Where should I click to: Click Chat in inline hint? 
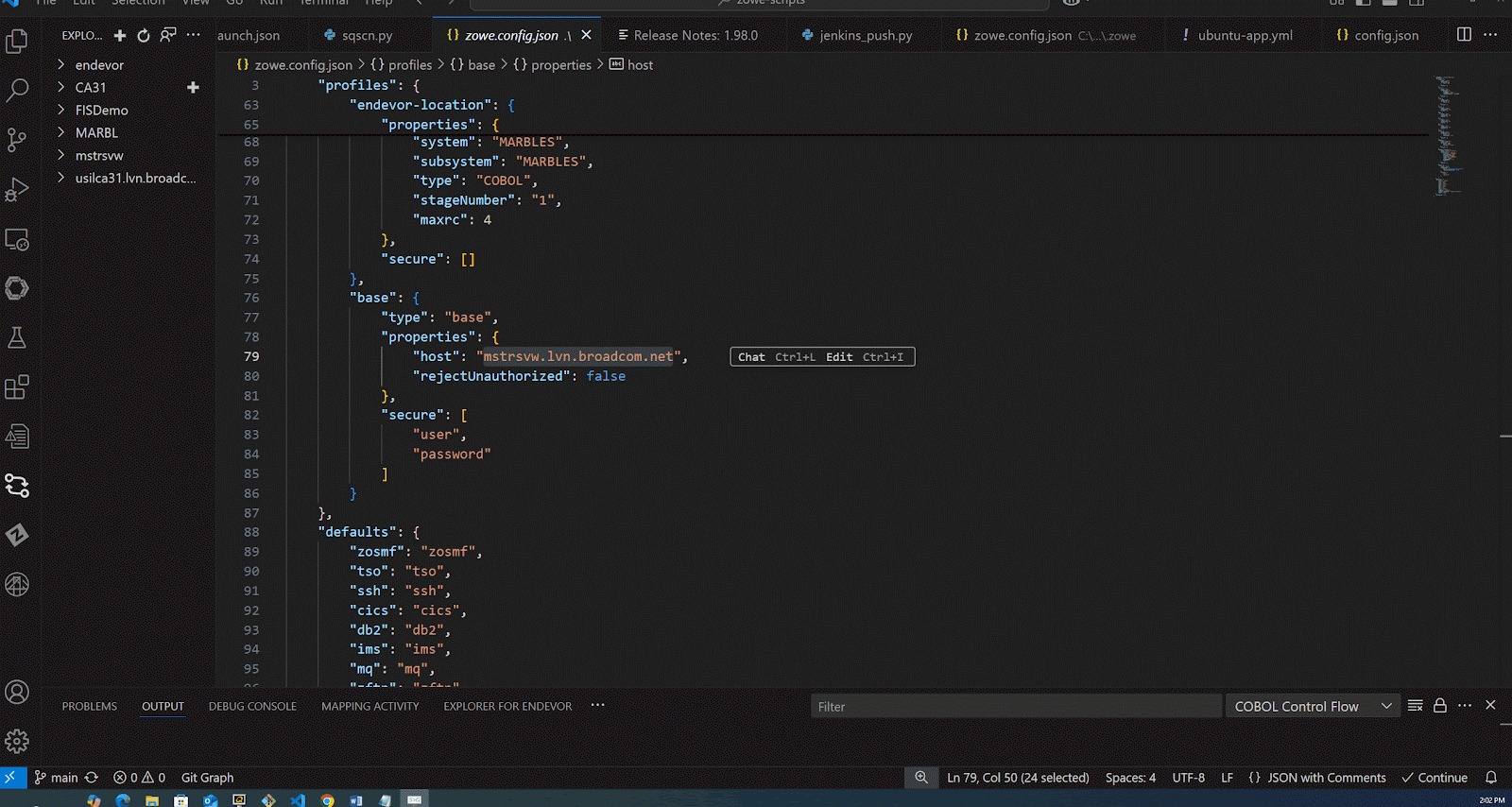click(751, 357)
